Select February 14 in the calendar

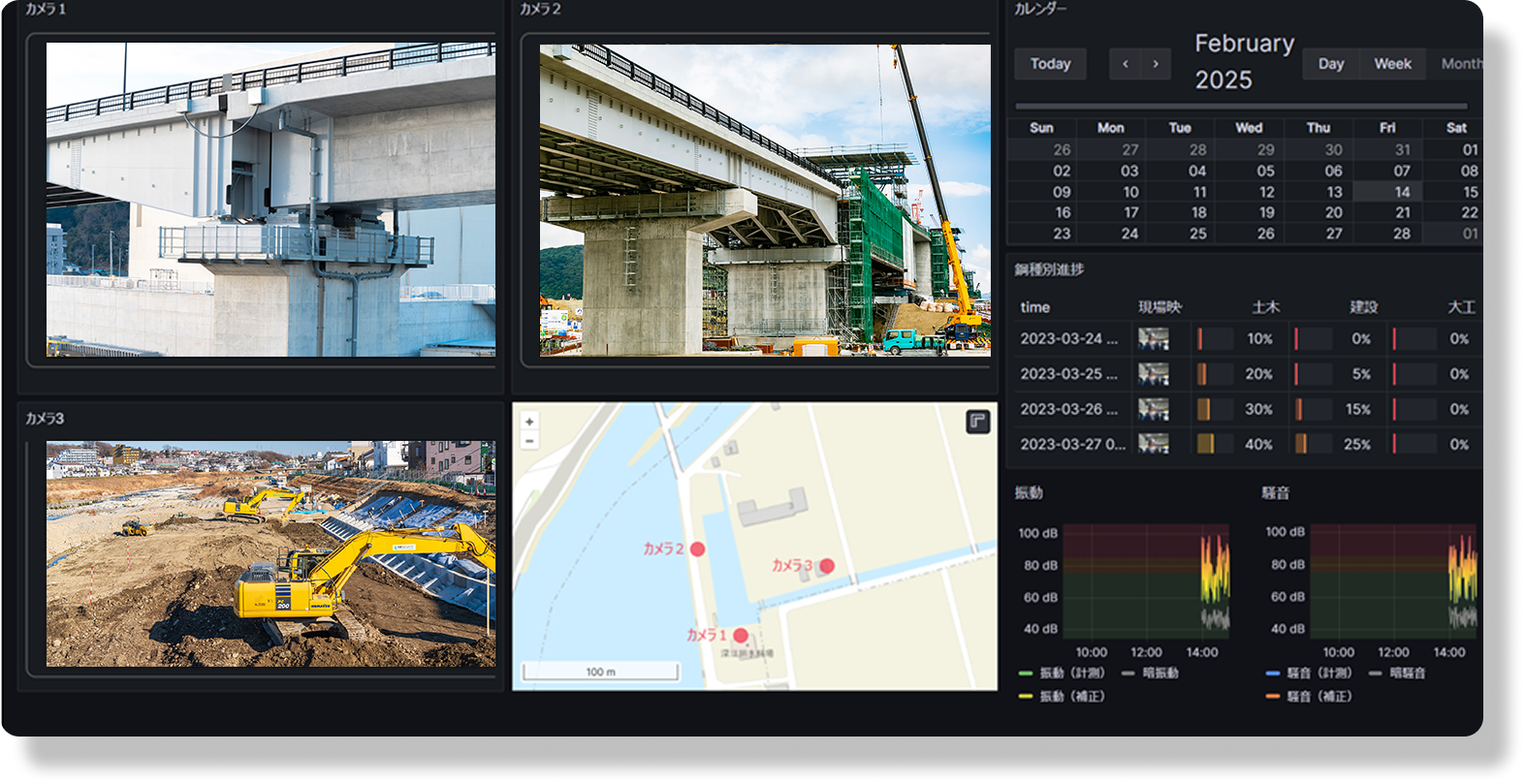[1402, 192]
